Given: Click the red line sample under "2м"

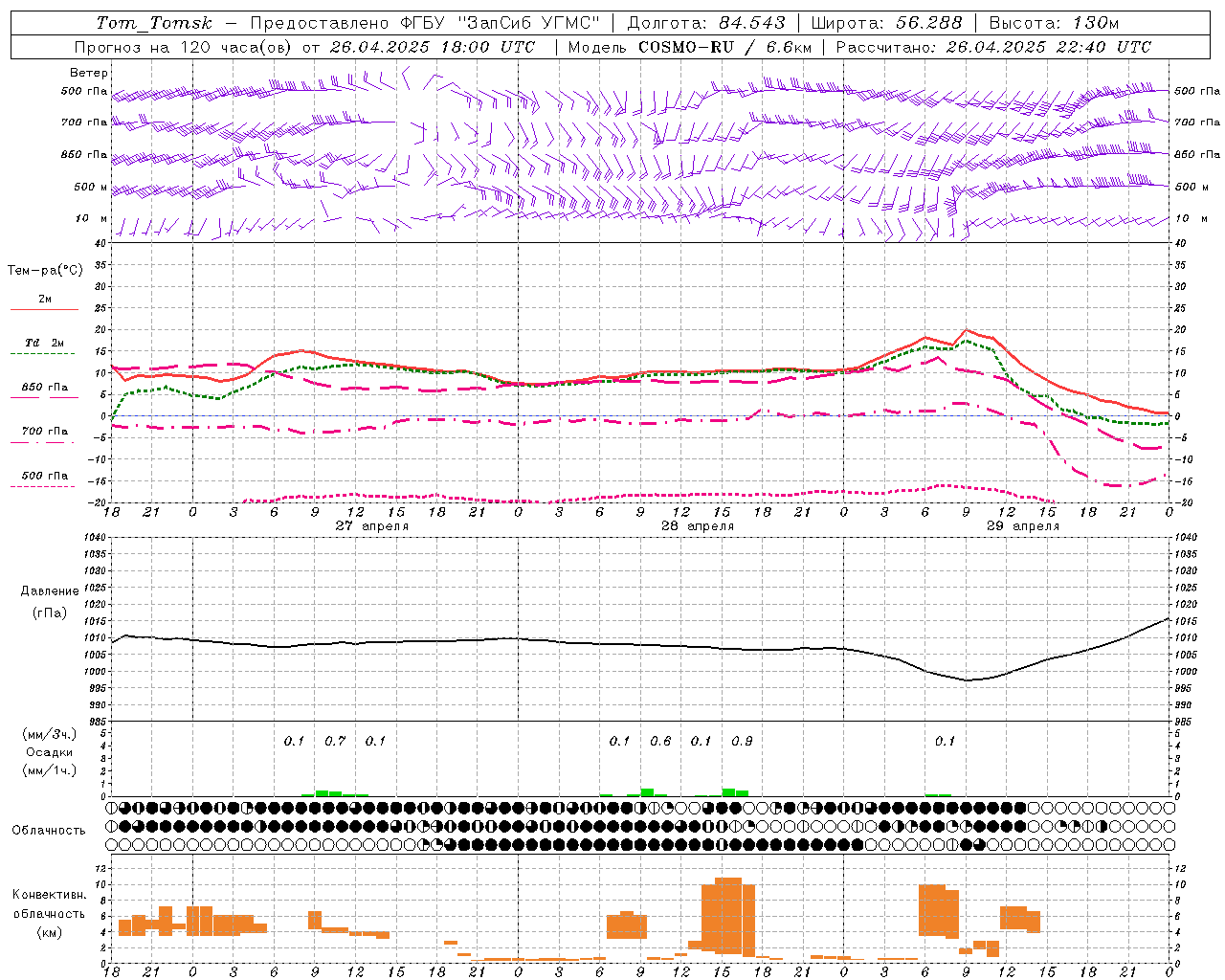Looking at the screenshot, I should click(x=45, y=310).
